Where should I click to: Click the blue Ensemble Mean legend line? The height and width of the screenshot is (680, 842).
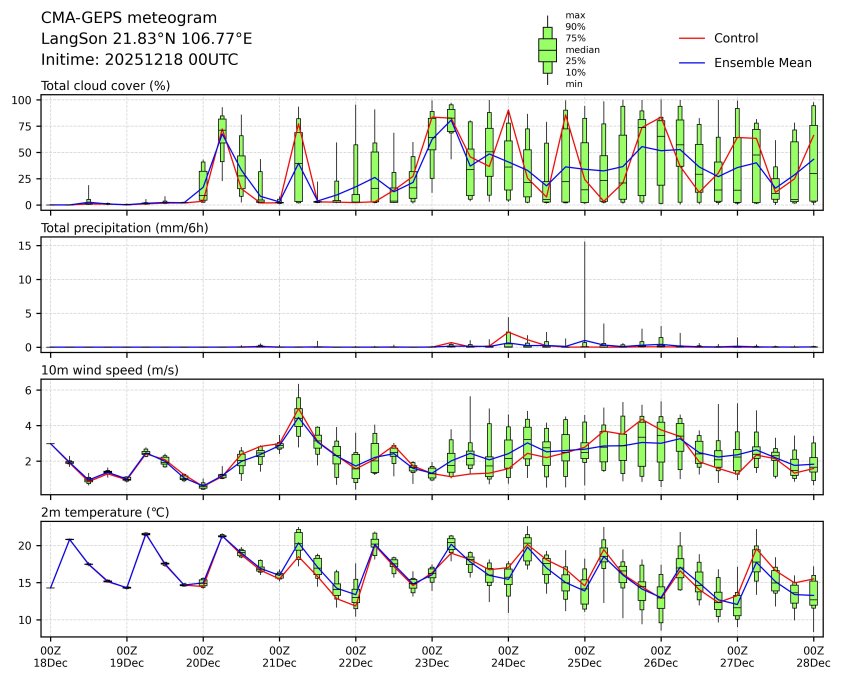693,62
